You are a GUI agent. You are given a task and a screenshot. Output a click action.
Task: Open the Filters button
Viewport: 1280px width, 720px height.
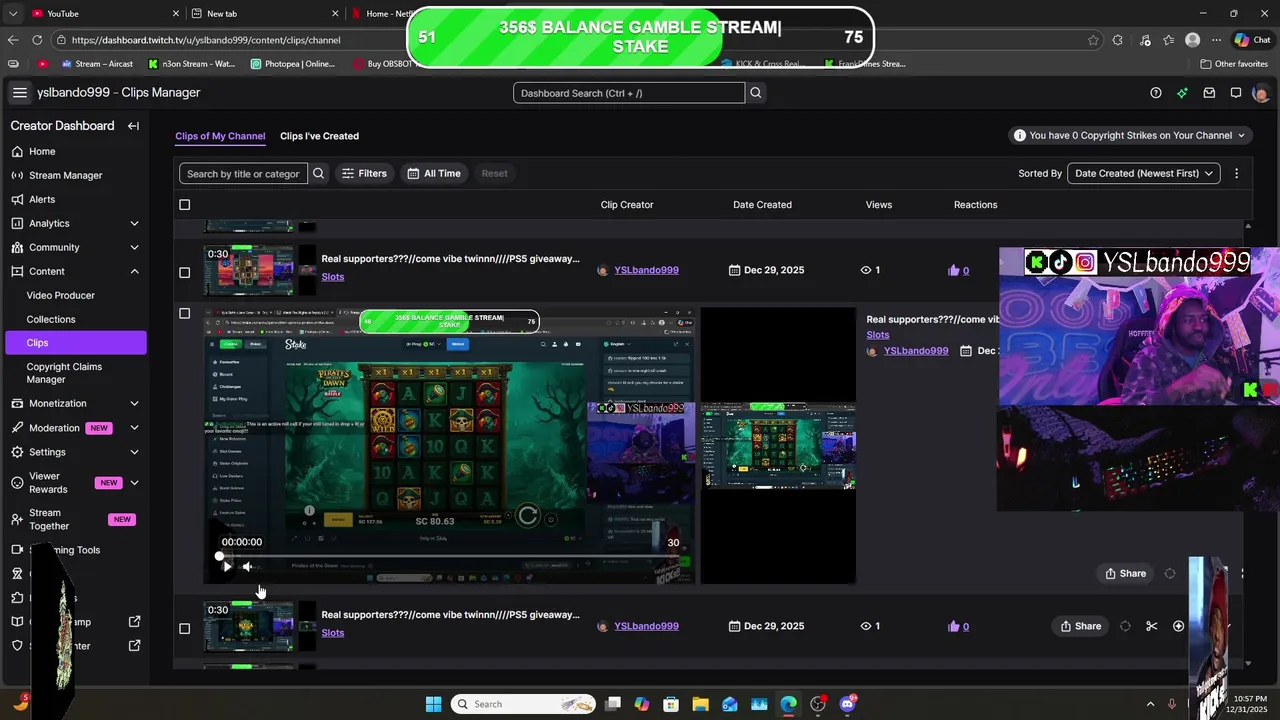364,173
